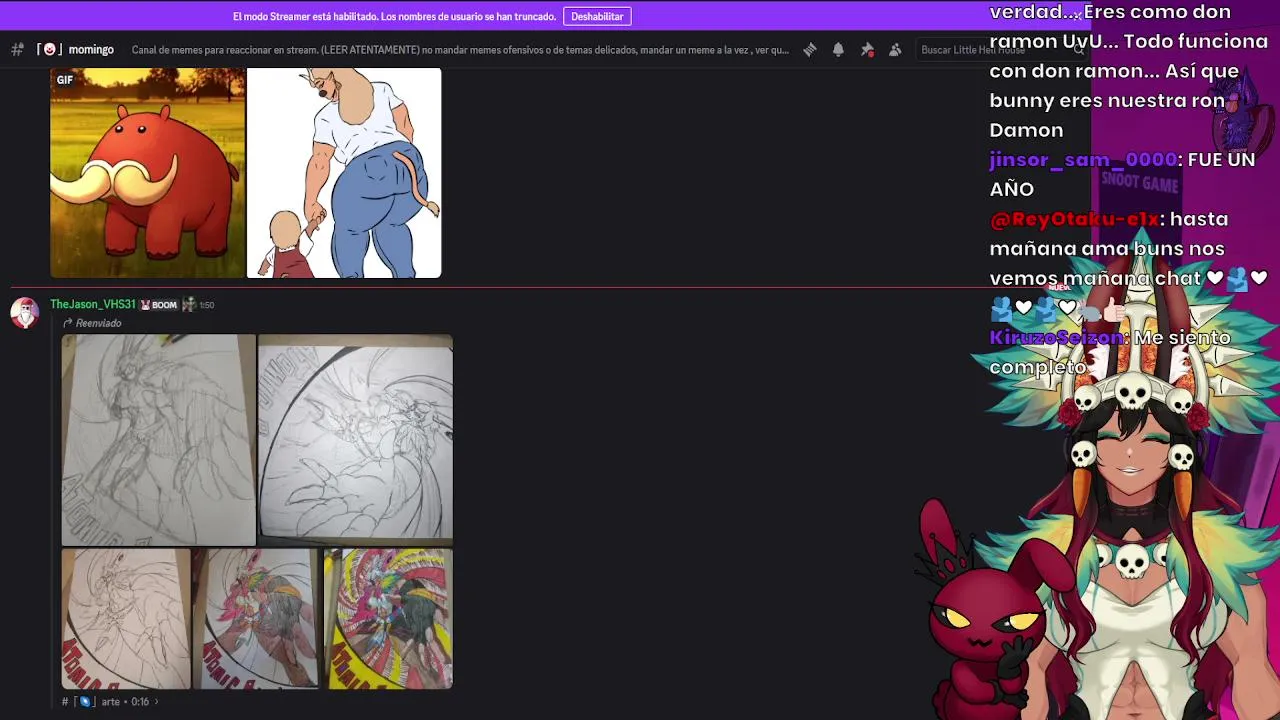This screenshot has width=1280, height=720.
Task: Click the Deshabilitar streamer mode button
Action: click(x=597, y=16)
